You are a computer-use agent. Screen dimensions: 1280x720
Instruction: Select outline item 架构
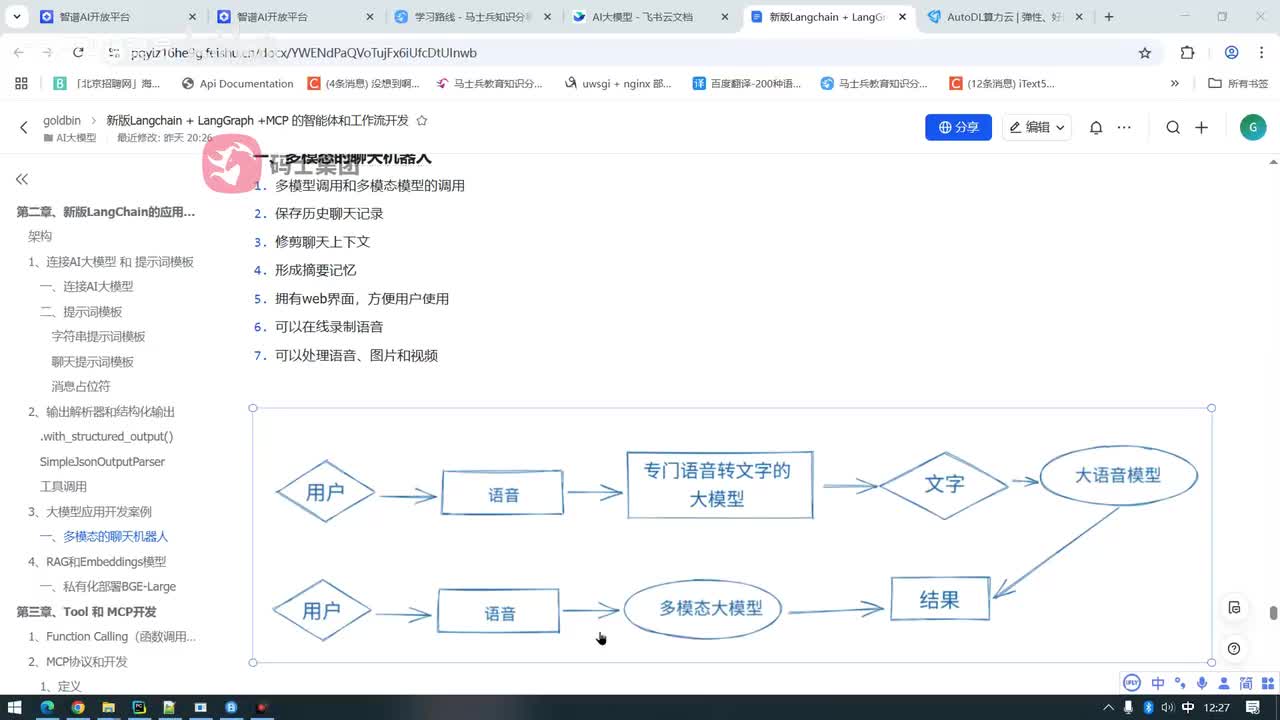coord(40,237)
